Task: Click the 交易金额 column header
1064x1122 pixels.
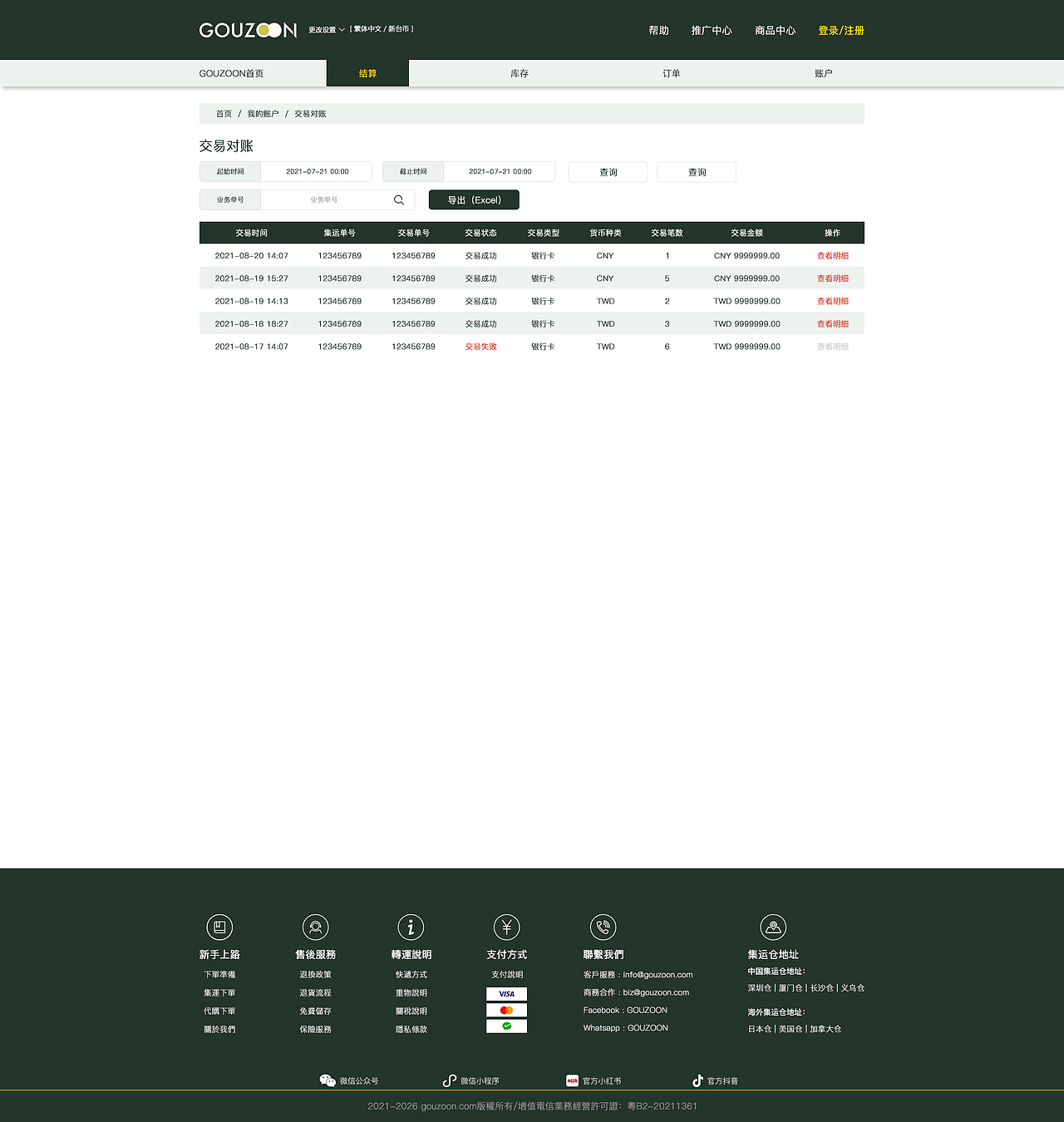Action: (x=746, y=233)
